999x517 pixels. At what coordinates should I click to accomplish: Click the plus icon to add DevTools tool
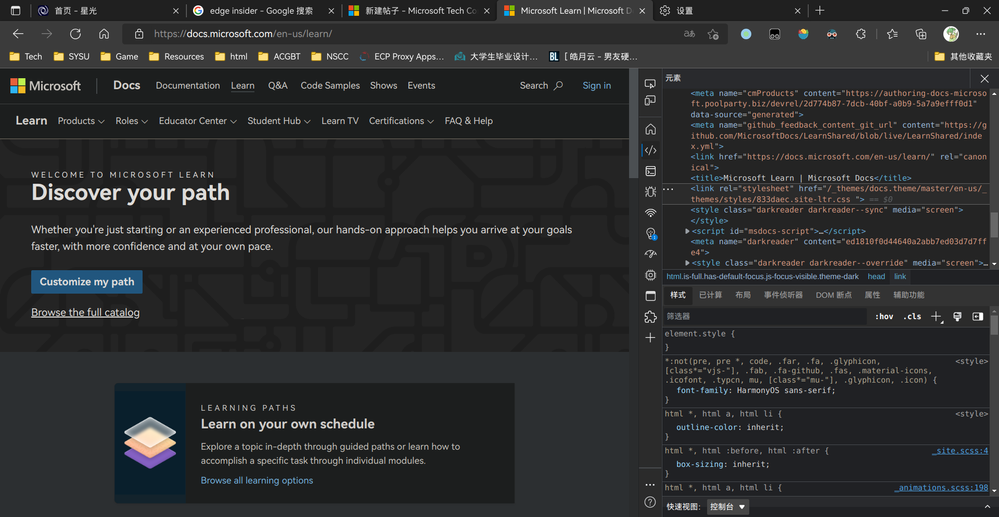click(x=650, y=337)
